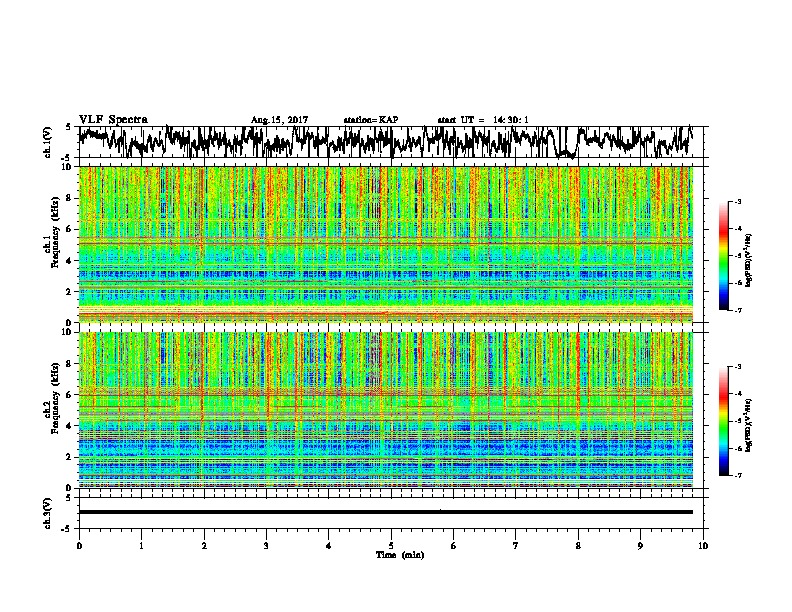Click the ch.1(V) axis label
The height and width of the screenshot is (612, 792).
47,142
